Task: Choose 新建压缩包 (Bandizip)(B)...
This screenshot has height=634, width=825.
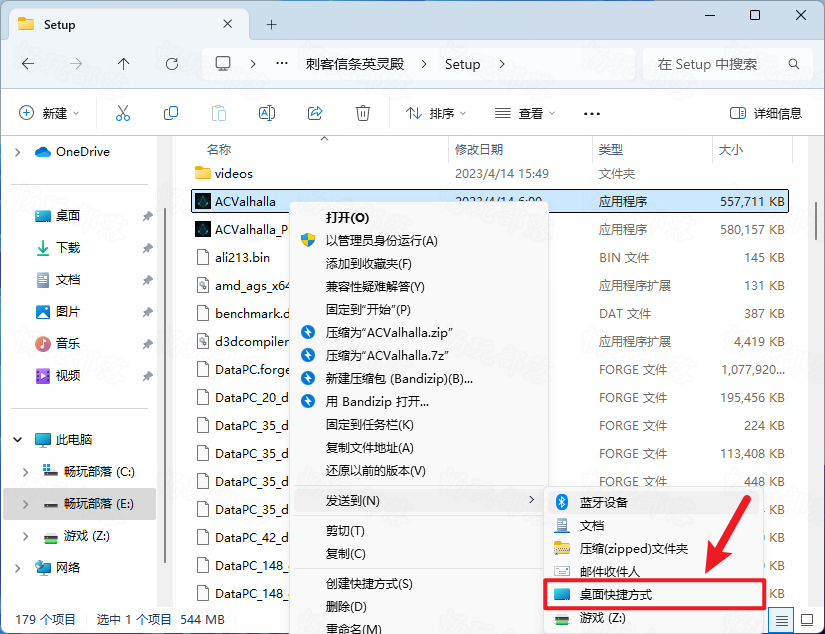Action: coord(399,379)
